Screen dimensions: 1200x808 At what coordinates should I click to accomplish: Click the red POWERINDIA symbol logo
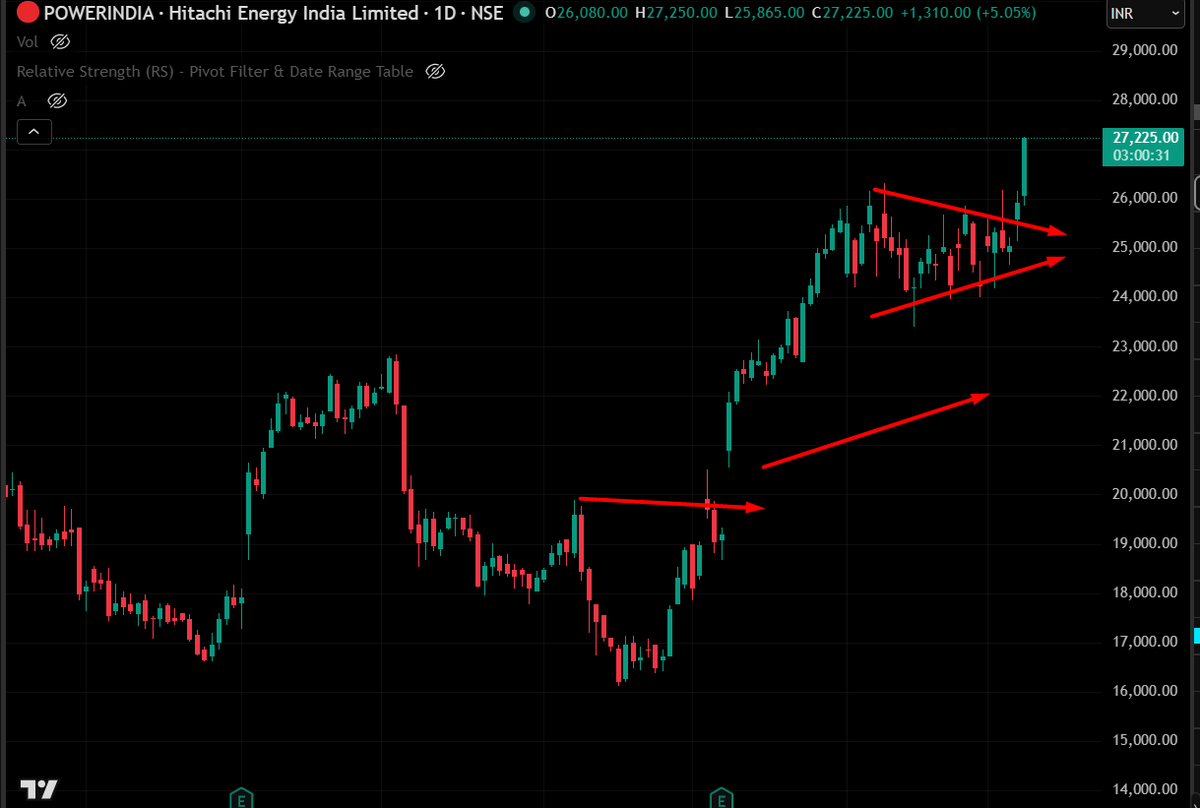pos(29,13)
